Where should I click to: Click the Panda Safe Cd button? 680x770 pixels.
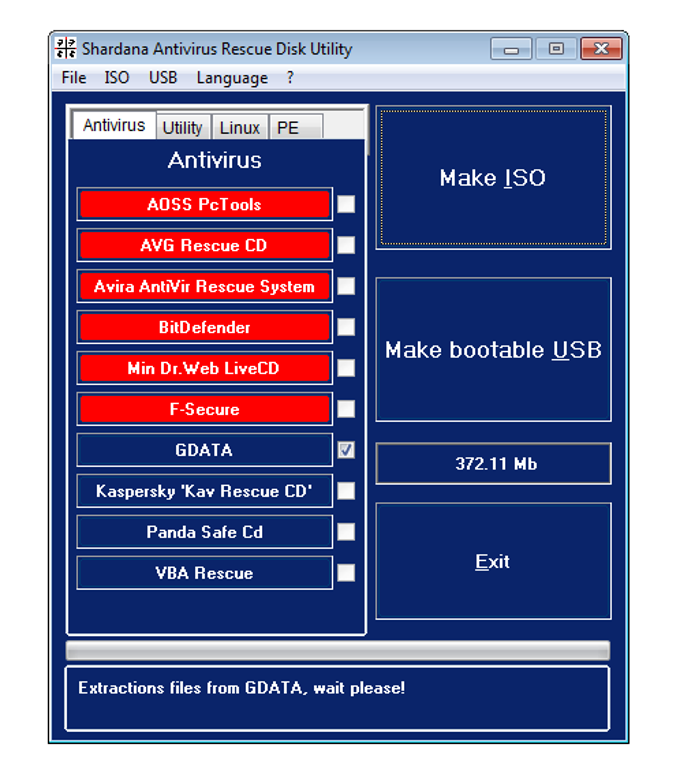pyautogui.click(x=204, y=532)
